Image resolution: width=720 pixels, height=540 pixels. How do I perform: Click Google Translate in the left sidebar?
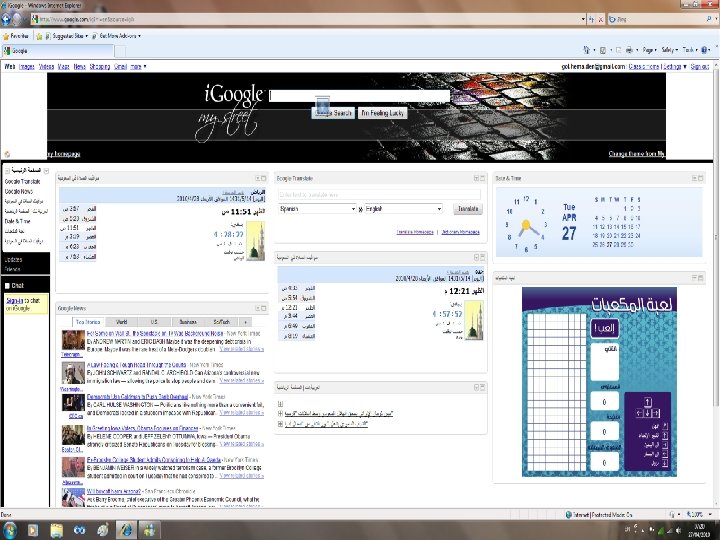(22, 181)
